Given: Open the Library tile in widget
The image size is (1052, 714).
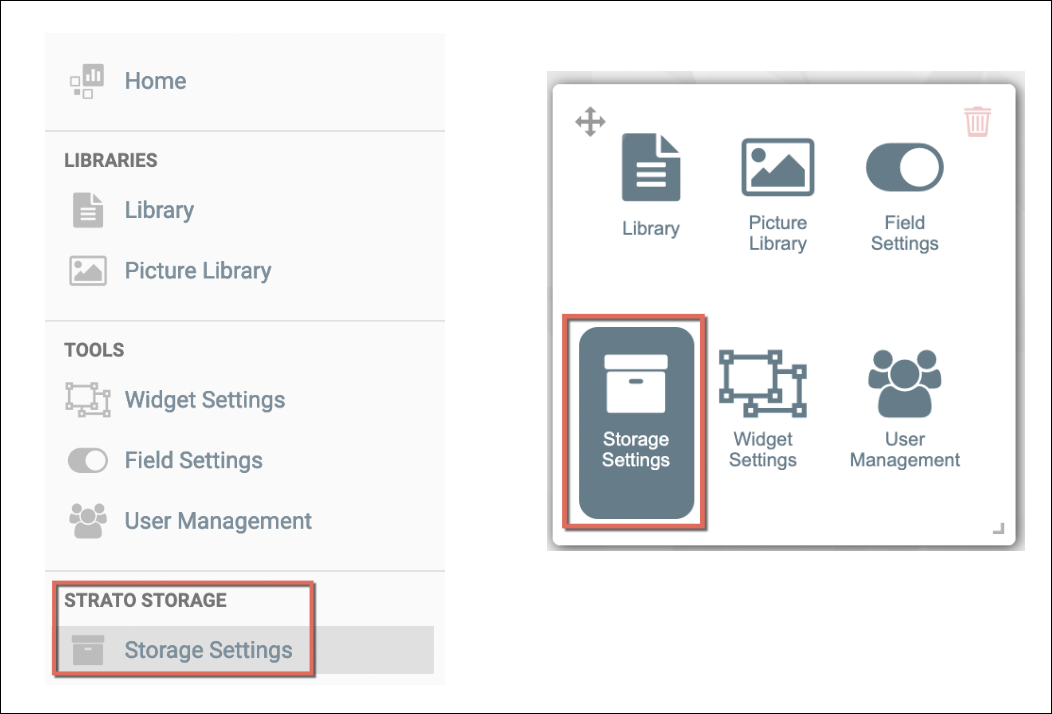Looking at the screenshot, I should 650,187.
